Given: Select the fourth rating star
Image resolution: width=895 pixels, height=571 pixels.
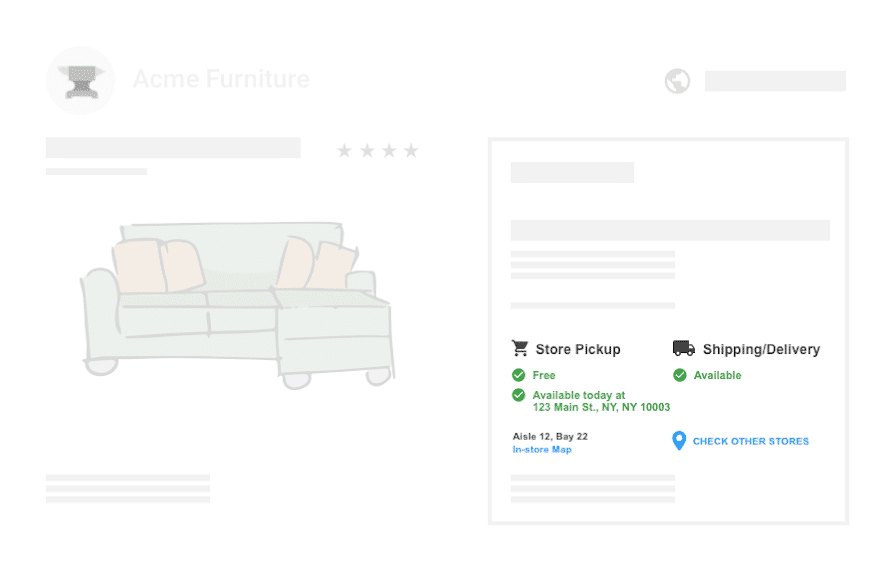Looking at the screenshot, I should [x=411, y=151].
